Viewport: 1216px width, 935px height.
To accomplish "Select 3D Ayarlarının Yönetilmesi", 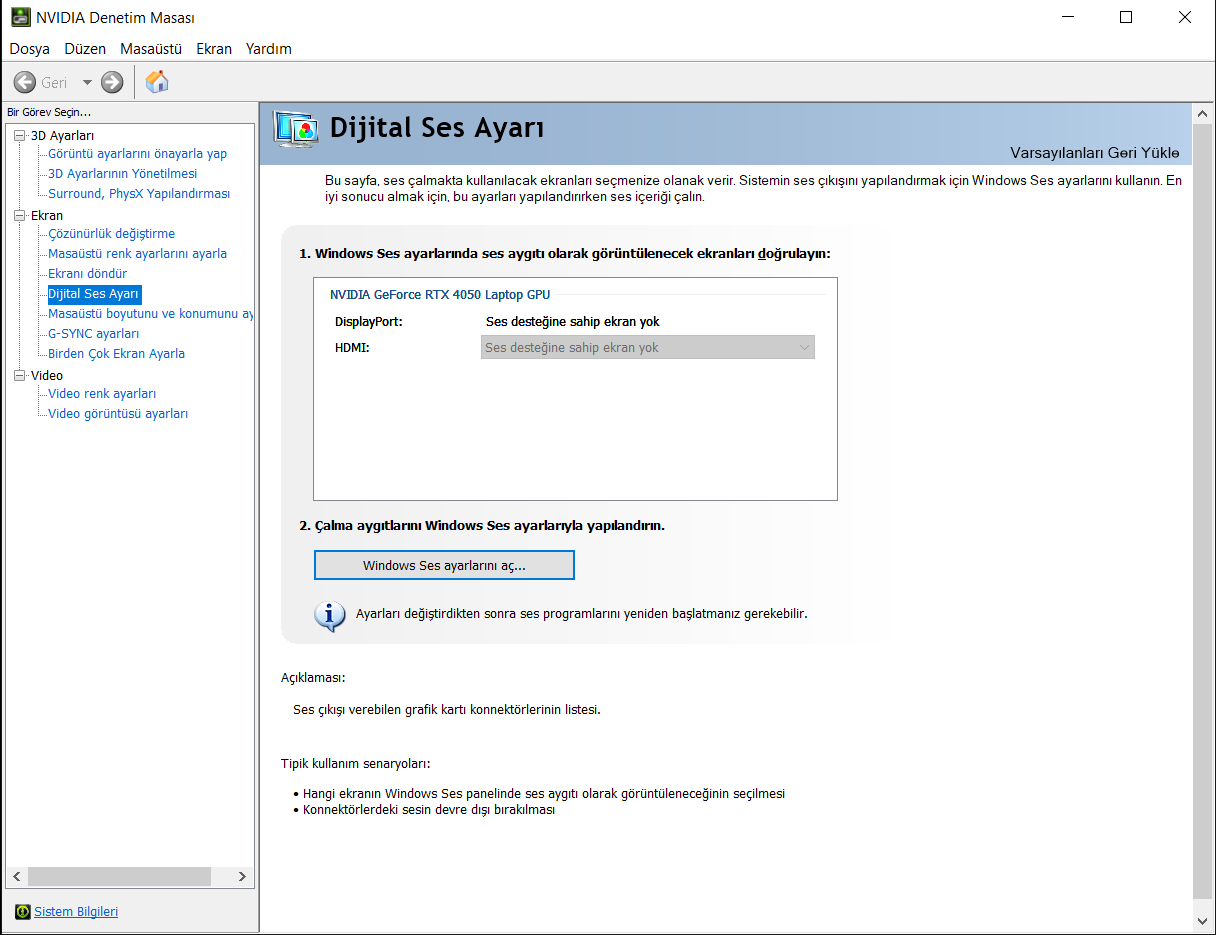I will [x=122, y=173].
